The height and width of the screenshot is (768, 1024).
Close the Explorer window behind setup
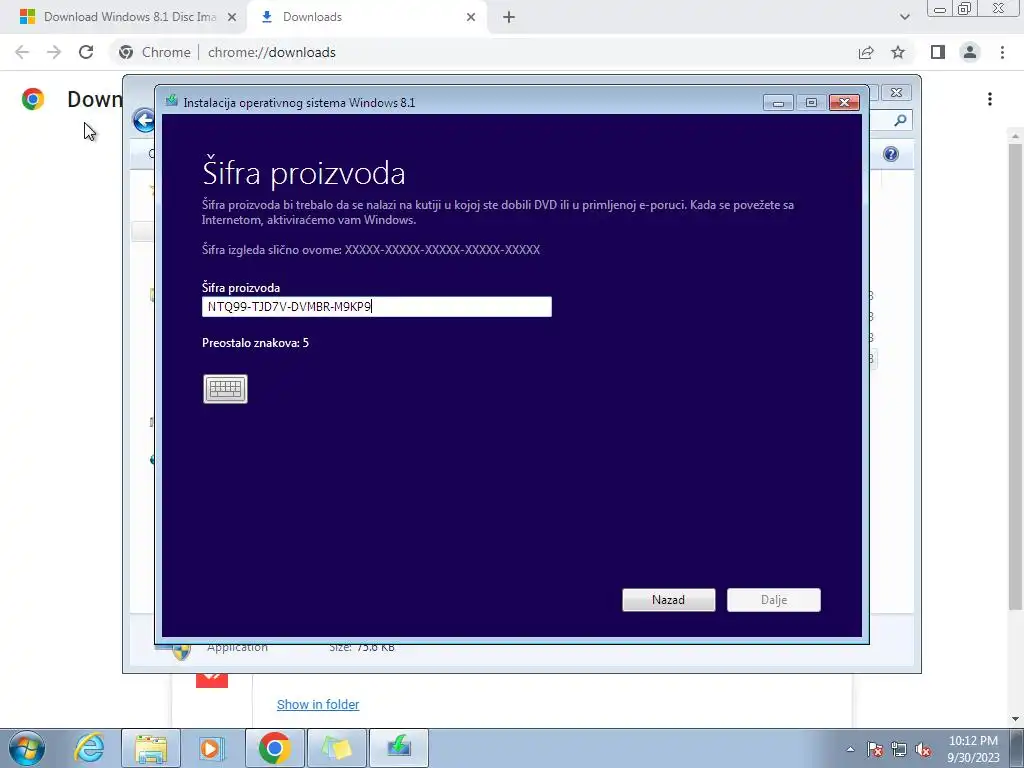tap(896, 93)
